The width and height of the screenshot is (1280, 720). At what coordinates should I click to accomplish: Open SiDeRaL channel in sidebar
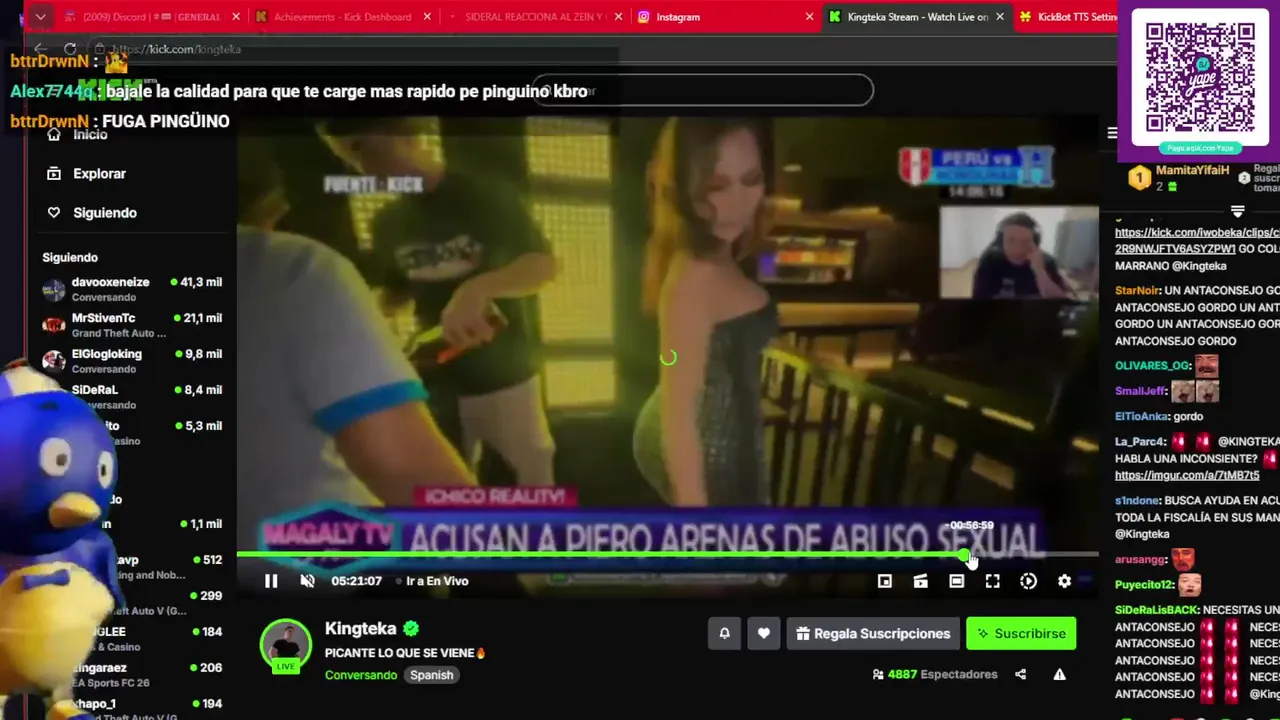[x=132, y=397]
